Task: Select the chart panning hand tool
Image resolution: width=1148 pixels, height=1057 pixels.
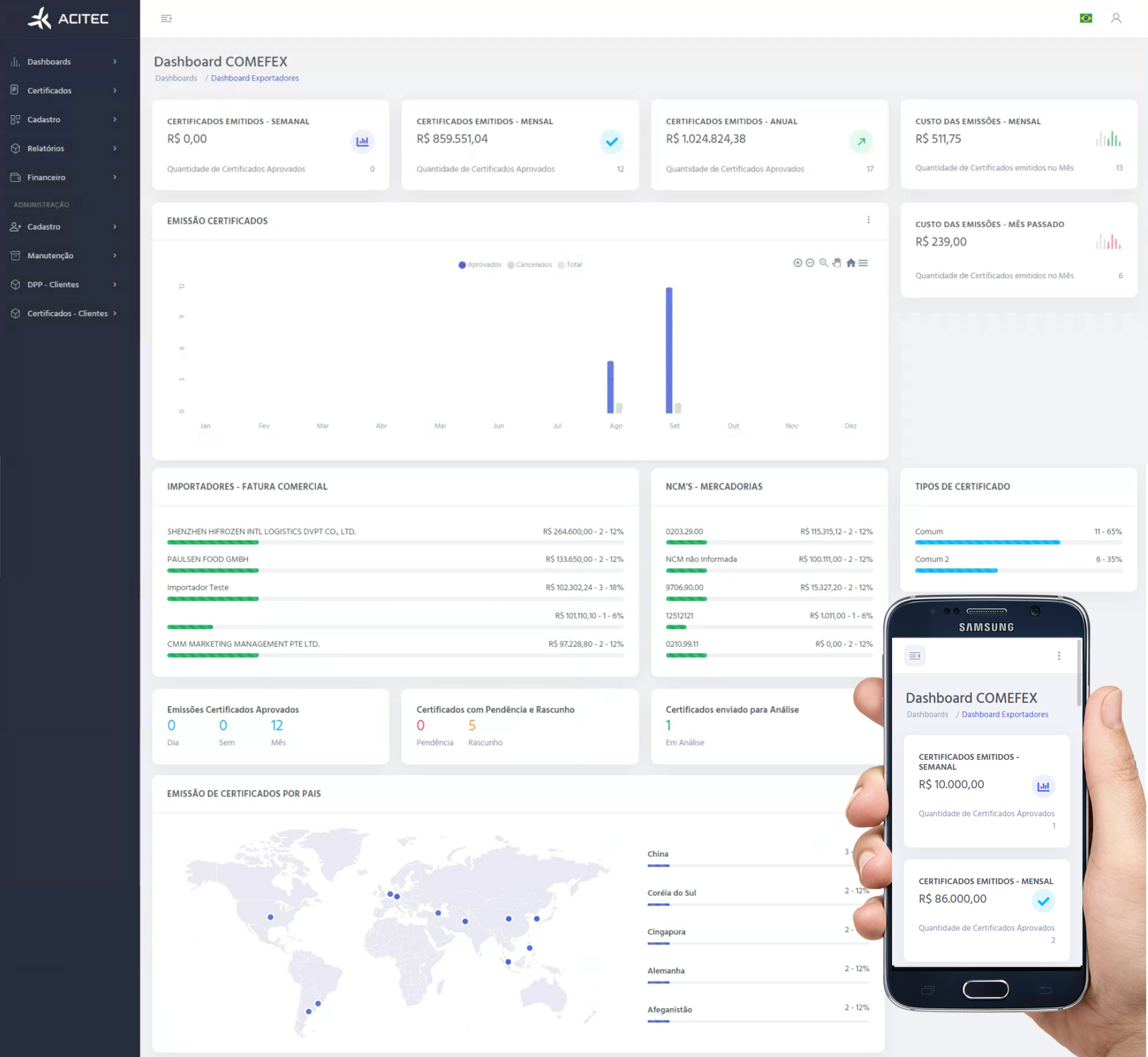Action: point(837,263)
